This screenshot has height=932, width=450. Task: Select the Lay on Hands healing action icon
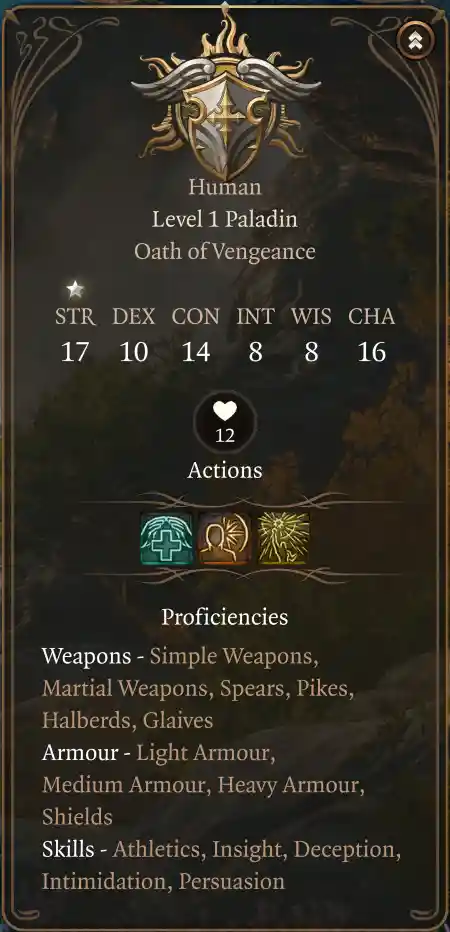[x=166, y=539]
